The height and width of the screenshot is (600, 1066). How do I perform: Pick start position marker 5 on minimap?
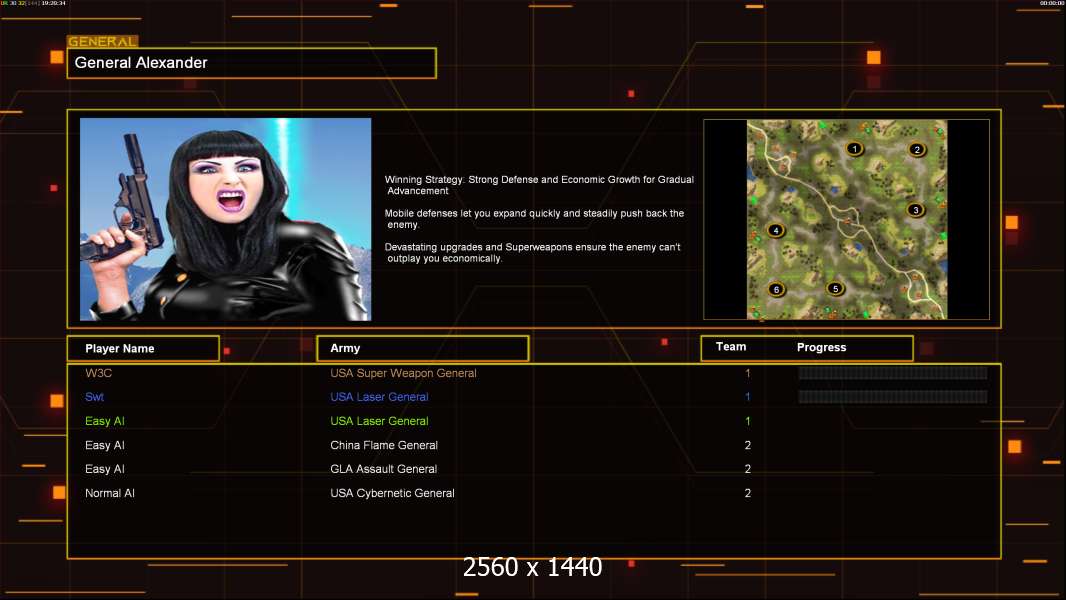(836, 289)
